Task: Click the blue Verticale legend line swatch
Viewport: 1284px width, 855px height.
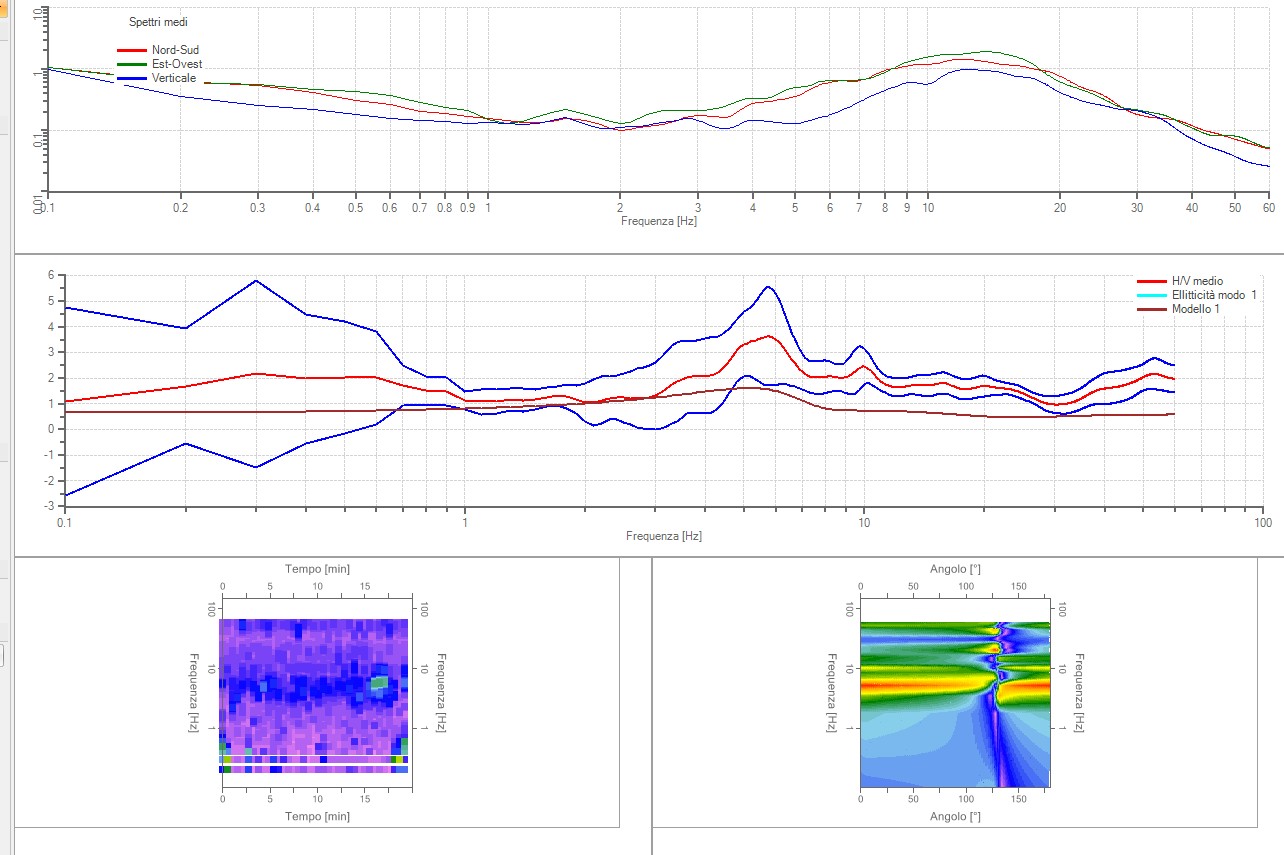Action: coord(132,78)
